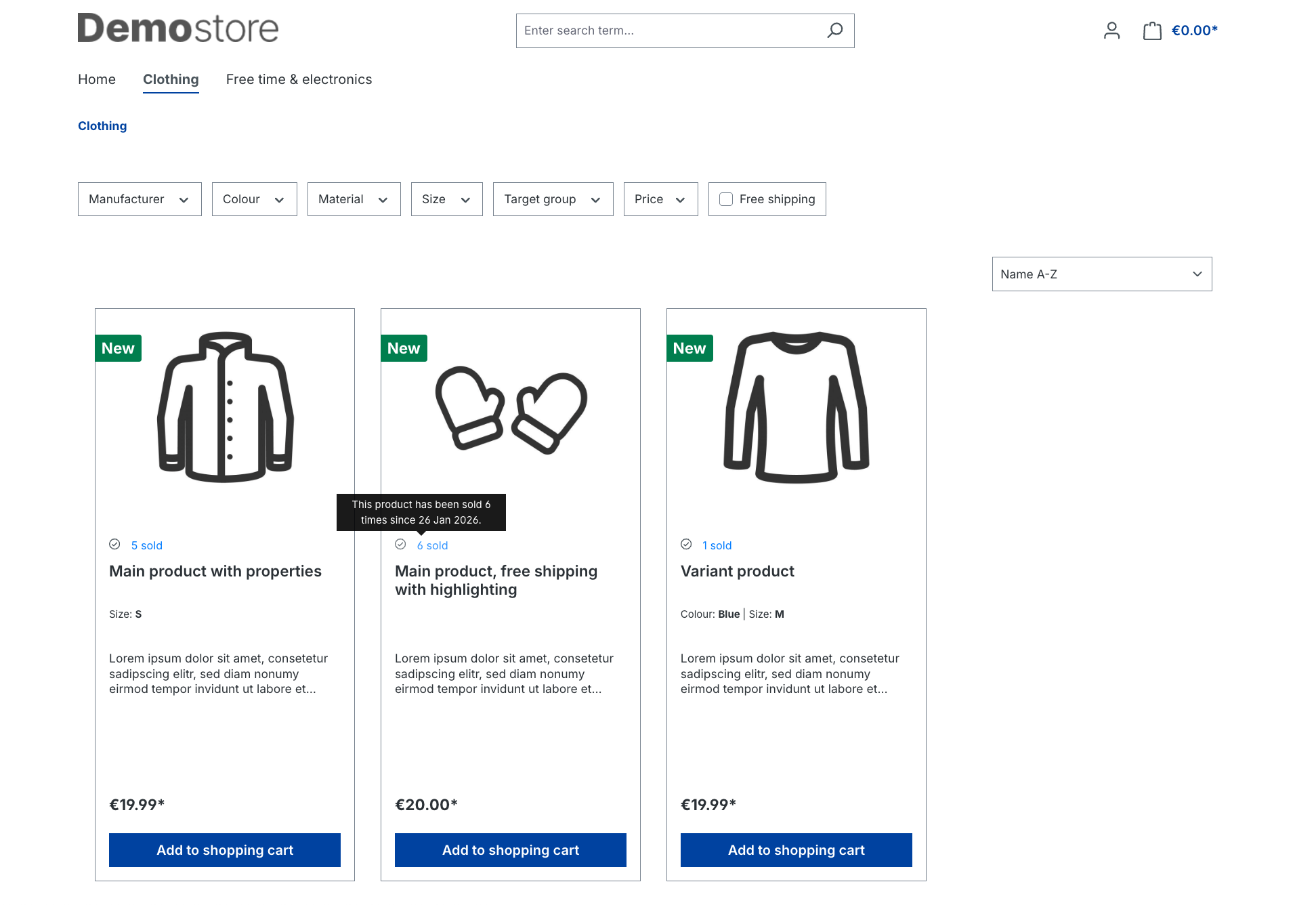The width and height of the screenshot is (1316, 905).
Task: Click the jacket product image
Action: click(x=225, y=406)
